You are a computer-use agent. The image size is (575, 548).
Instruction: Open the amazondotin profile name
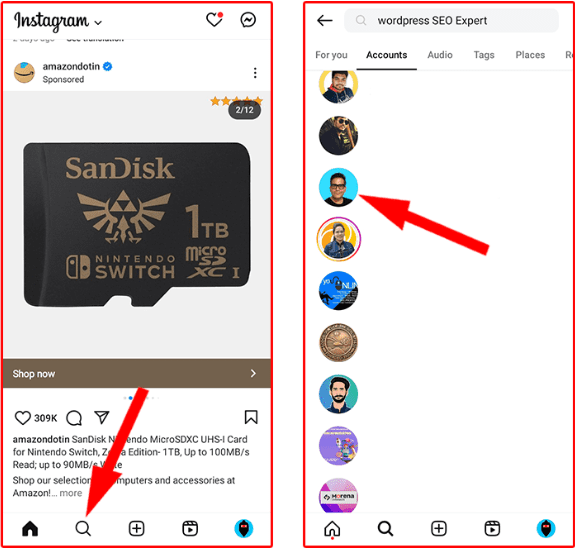(x=71, y=66)
